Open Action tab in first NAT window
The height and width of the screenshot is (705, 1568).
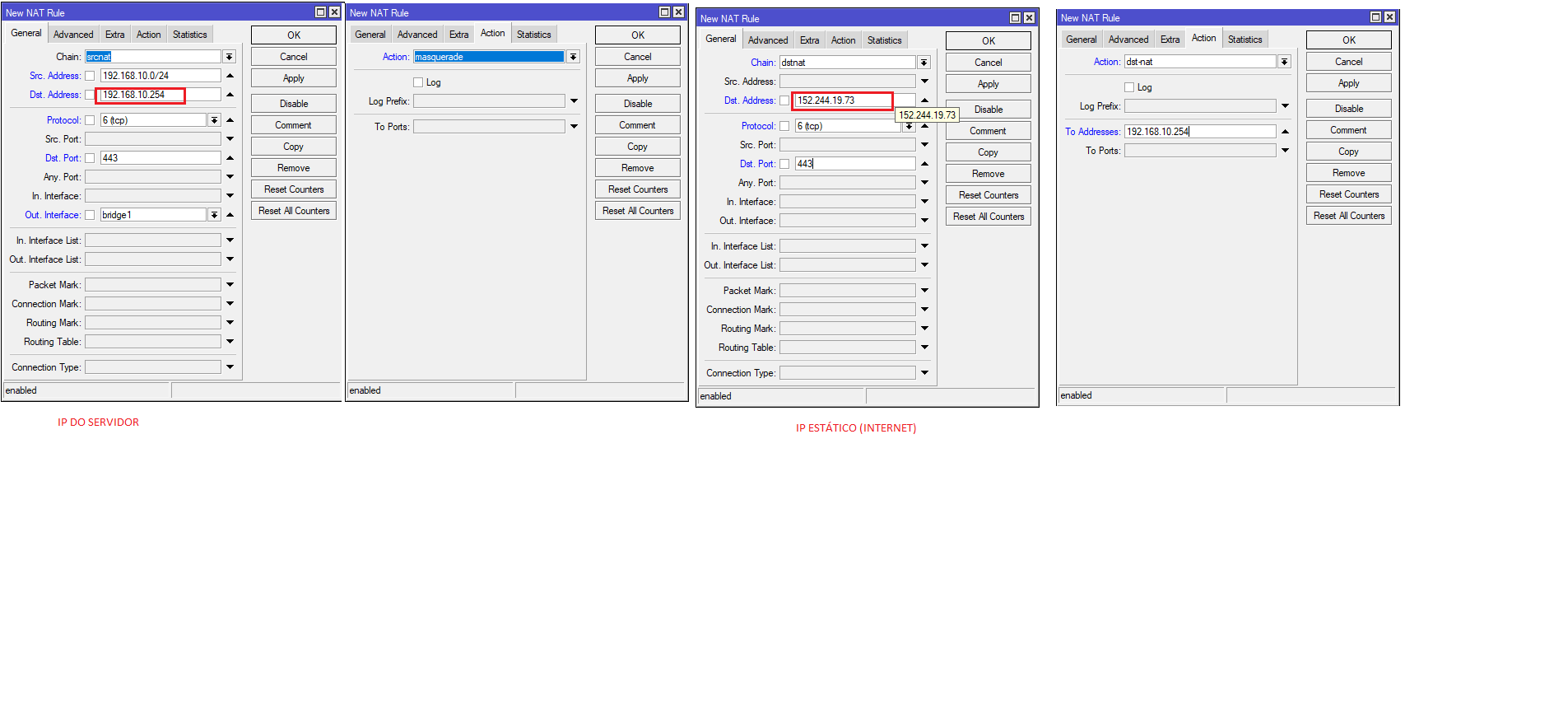point(148,35)
